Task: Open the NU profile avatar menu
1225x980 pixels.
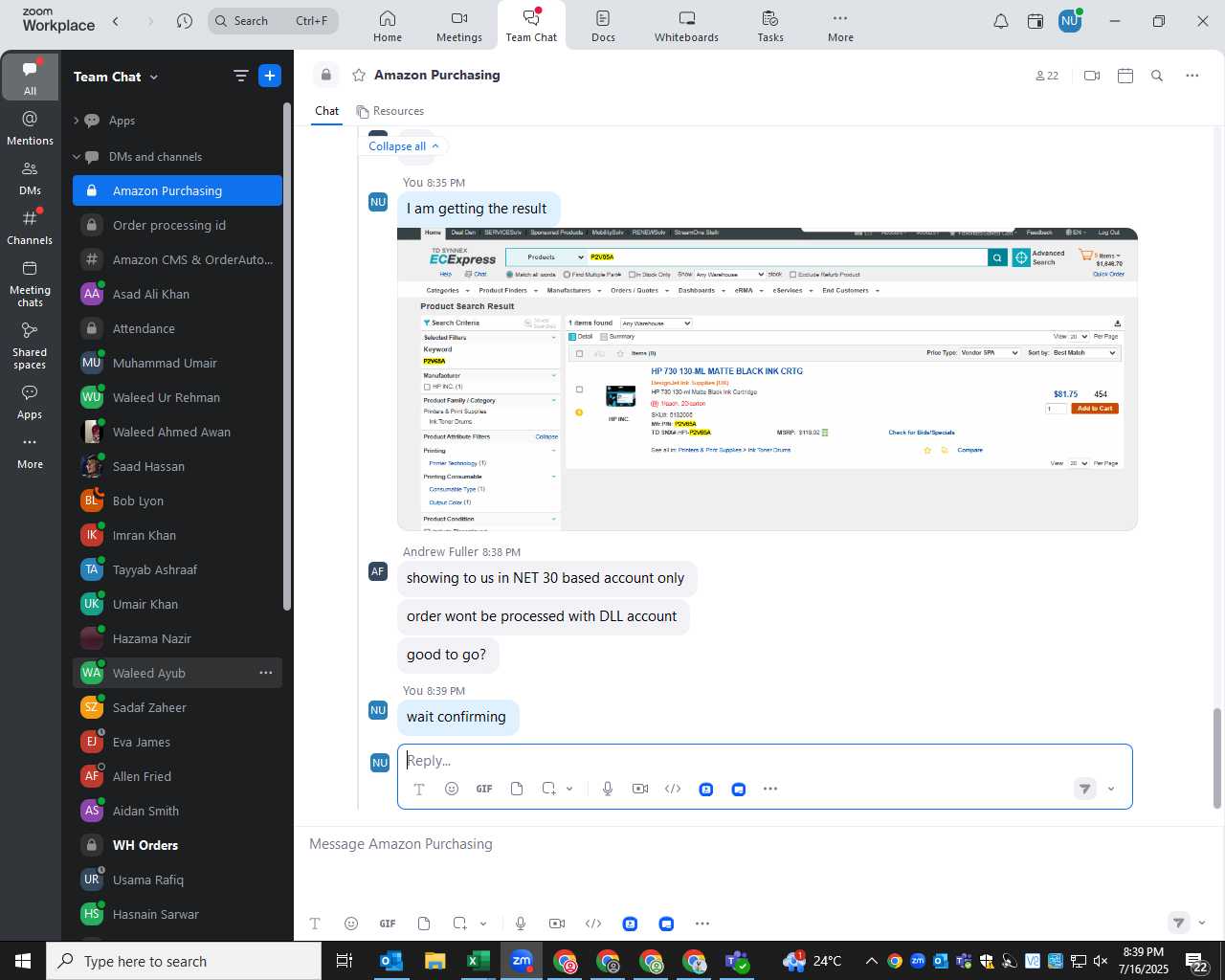Action: (1070, 21)
